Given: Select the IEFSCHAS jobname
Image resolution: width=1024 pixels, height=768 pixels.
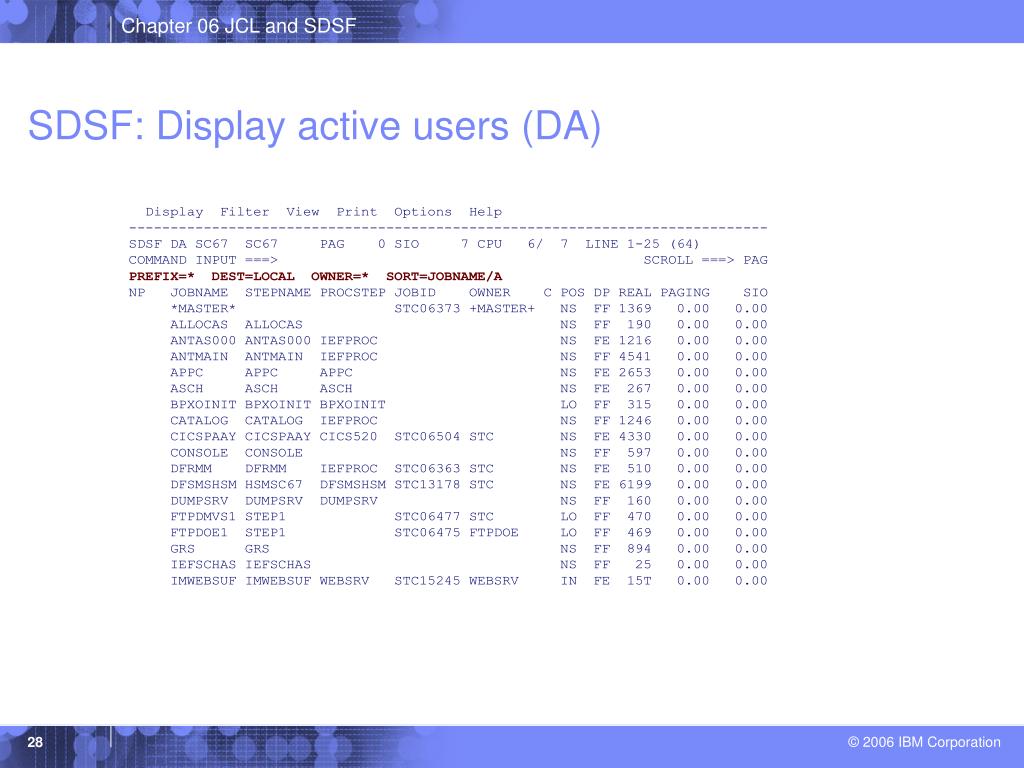Looking at the screenshot, I should tap(203, 564).
